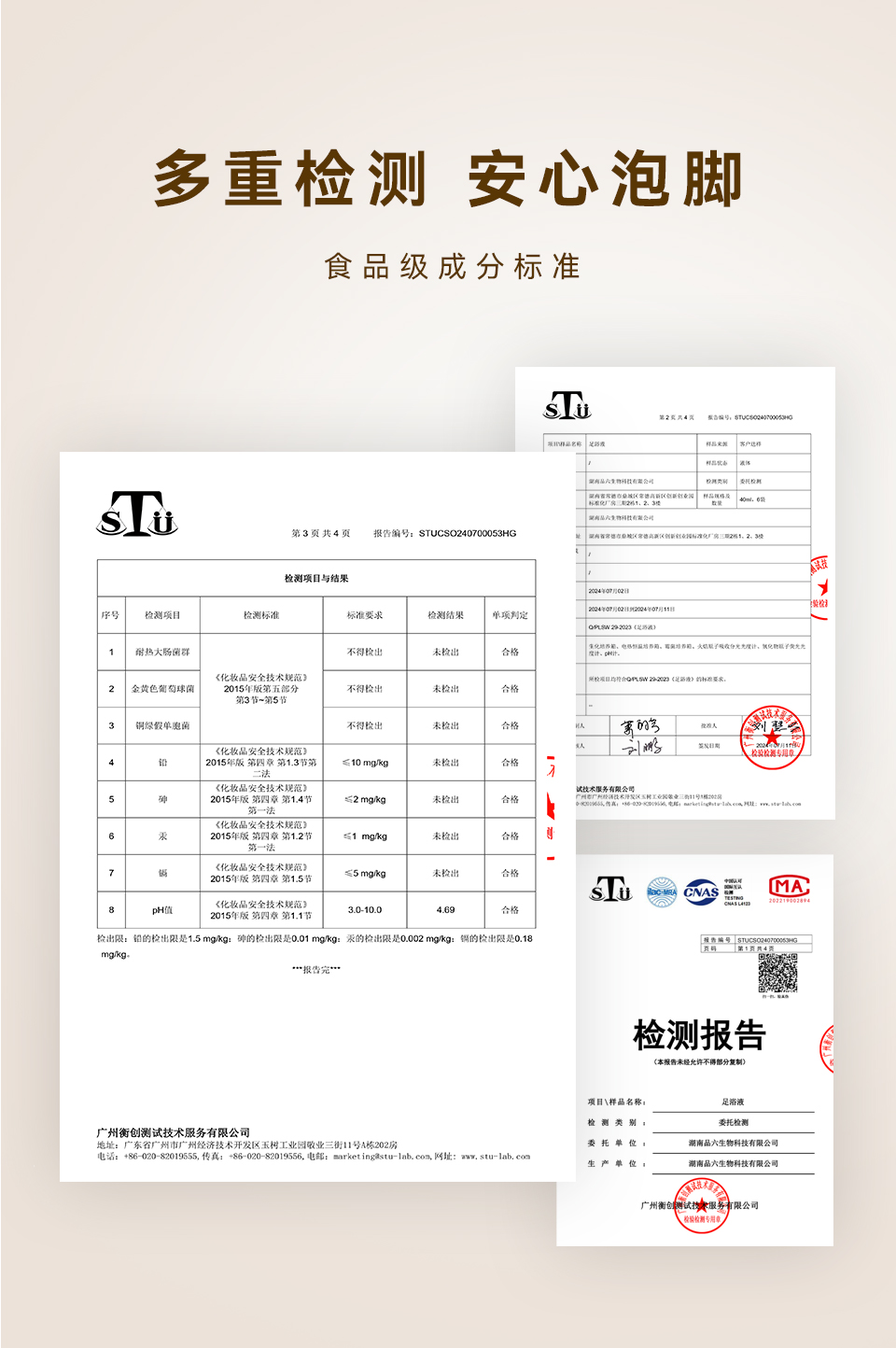This screenshot has width=896, height=1348.
Task: Click the red MA certification mark
Action: point(790,889)
